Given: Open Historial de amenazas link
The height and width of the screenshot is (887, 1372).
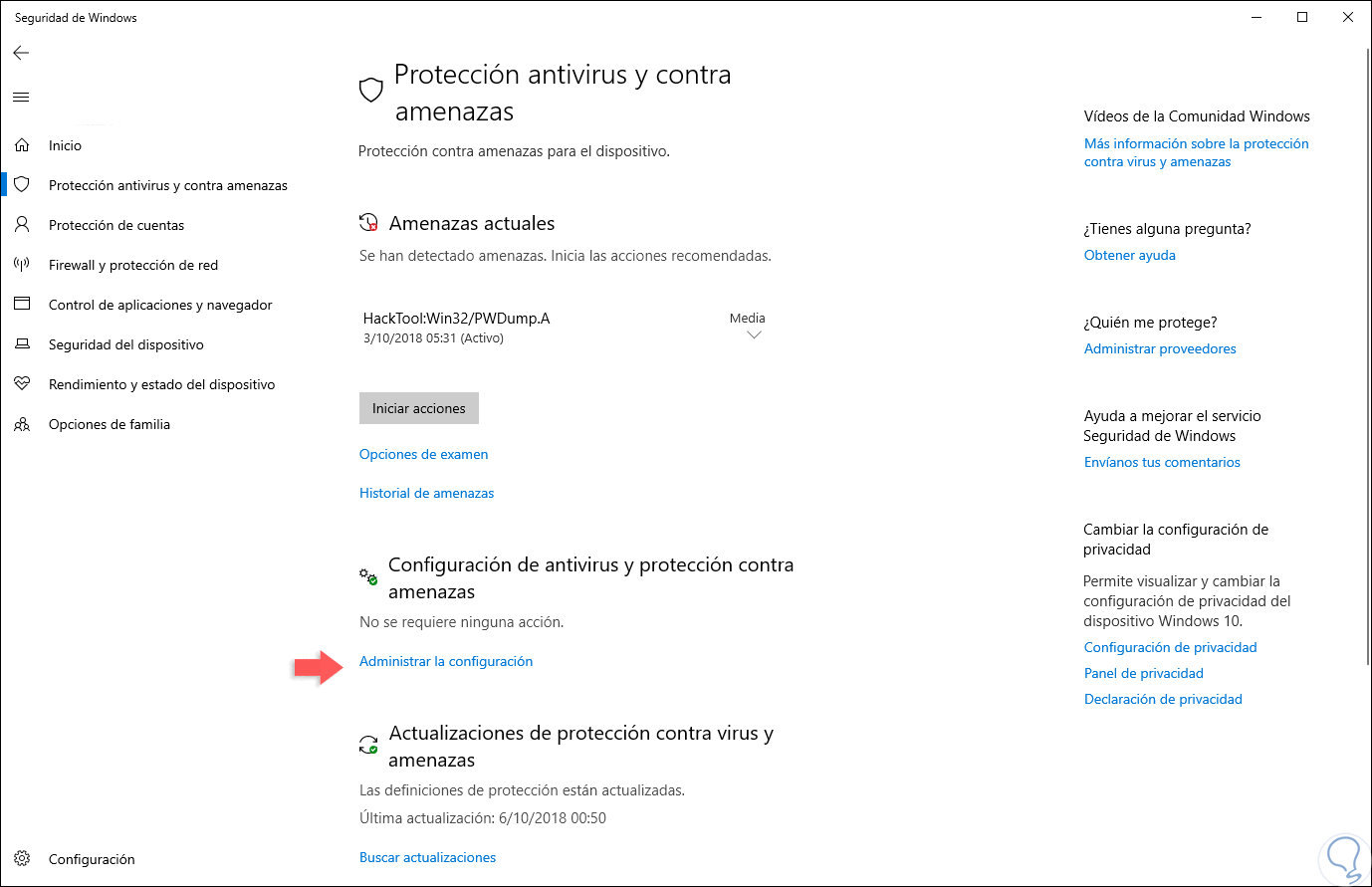Looking at the screenshot, I should coord(426,493).
